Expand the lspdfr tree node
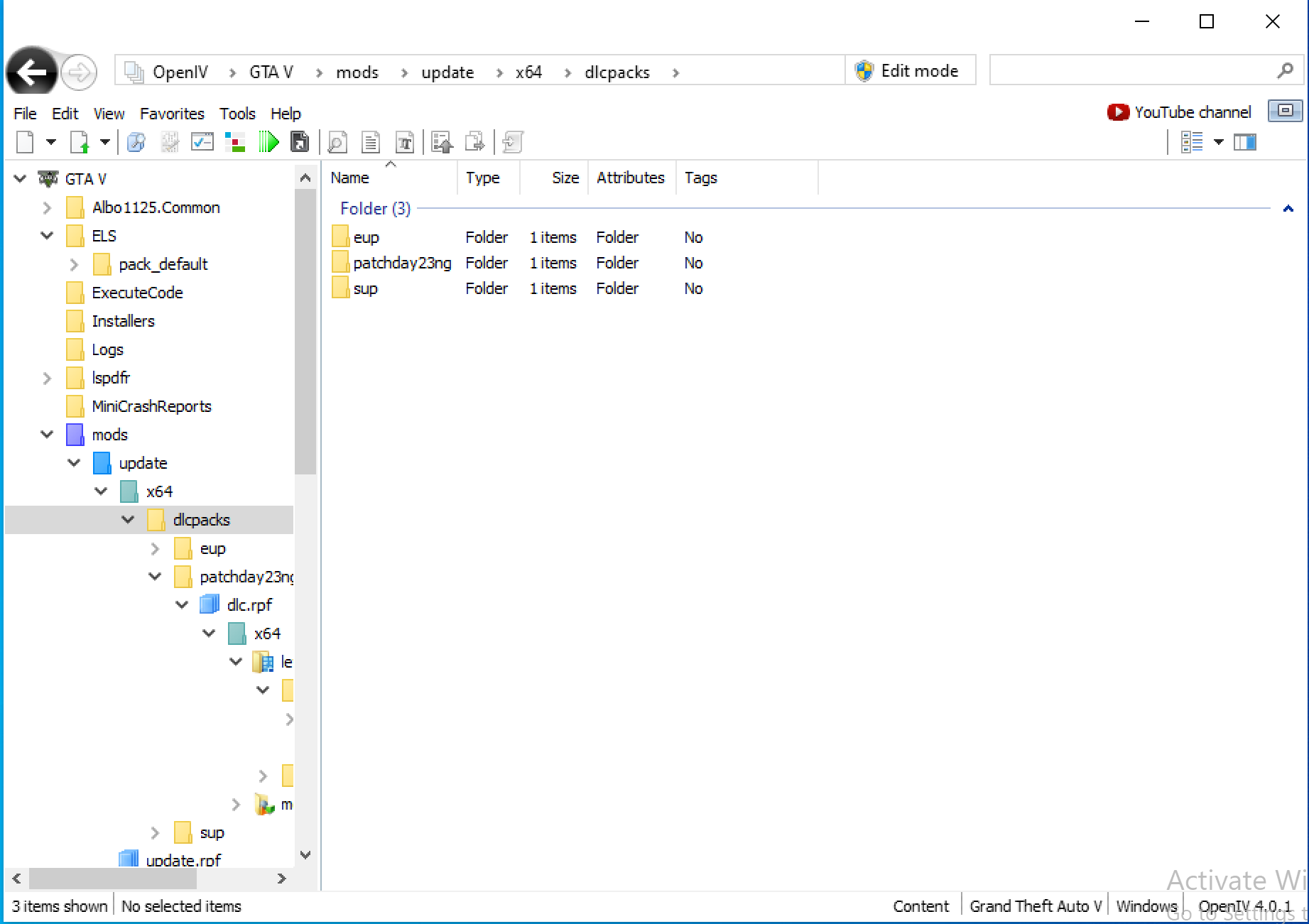Image resolution: width=1309 pixels, height=924 pixels. [x=47, y=378]
